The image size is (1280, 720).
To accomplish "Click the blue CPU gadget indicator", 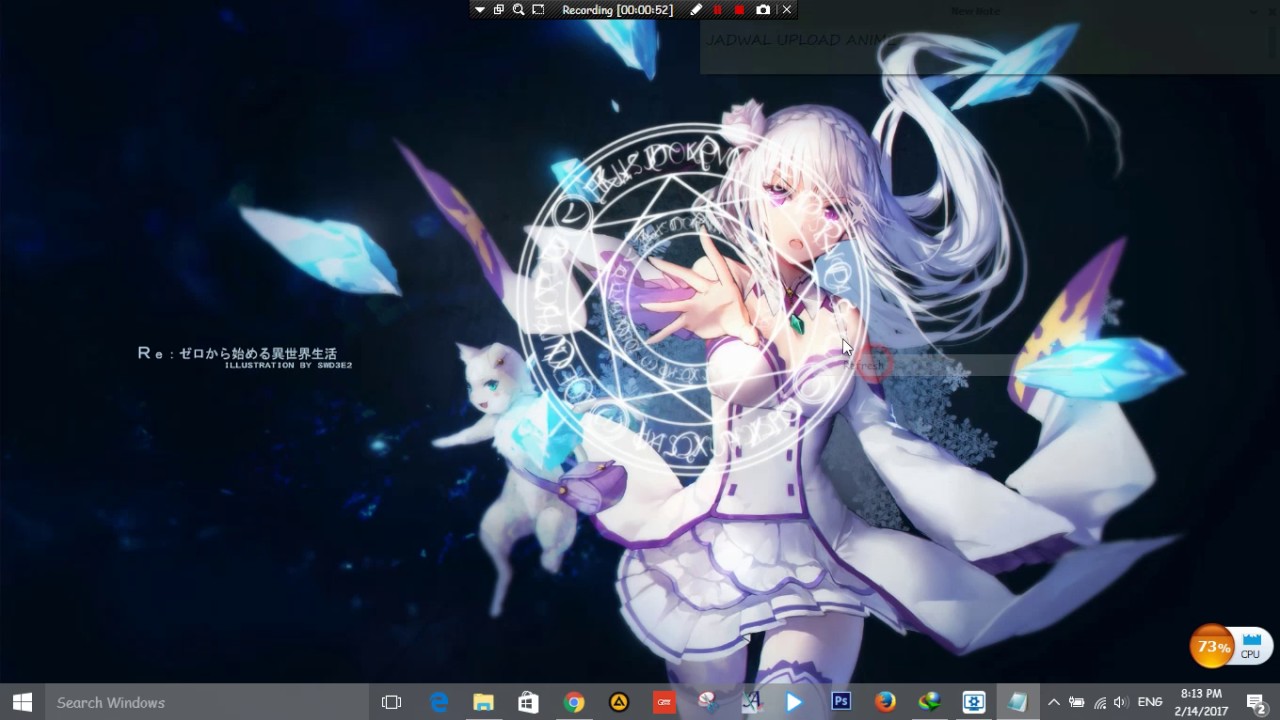I will coord(1250,645).
